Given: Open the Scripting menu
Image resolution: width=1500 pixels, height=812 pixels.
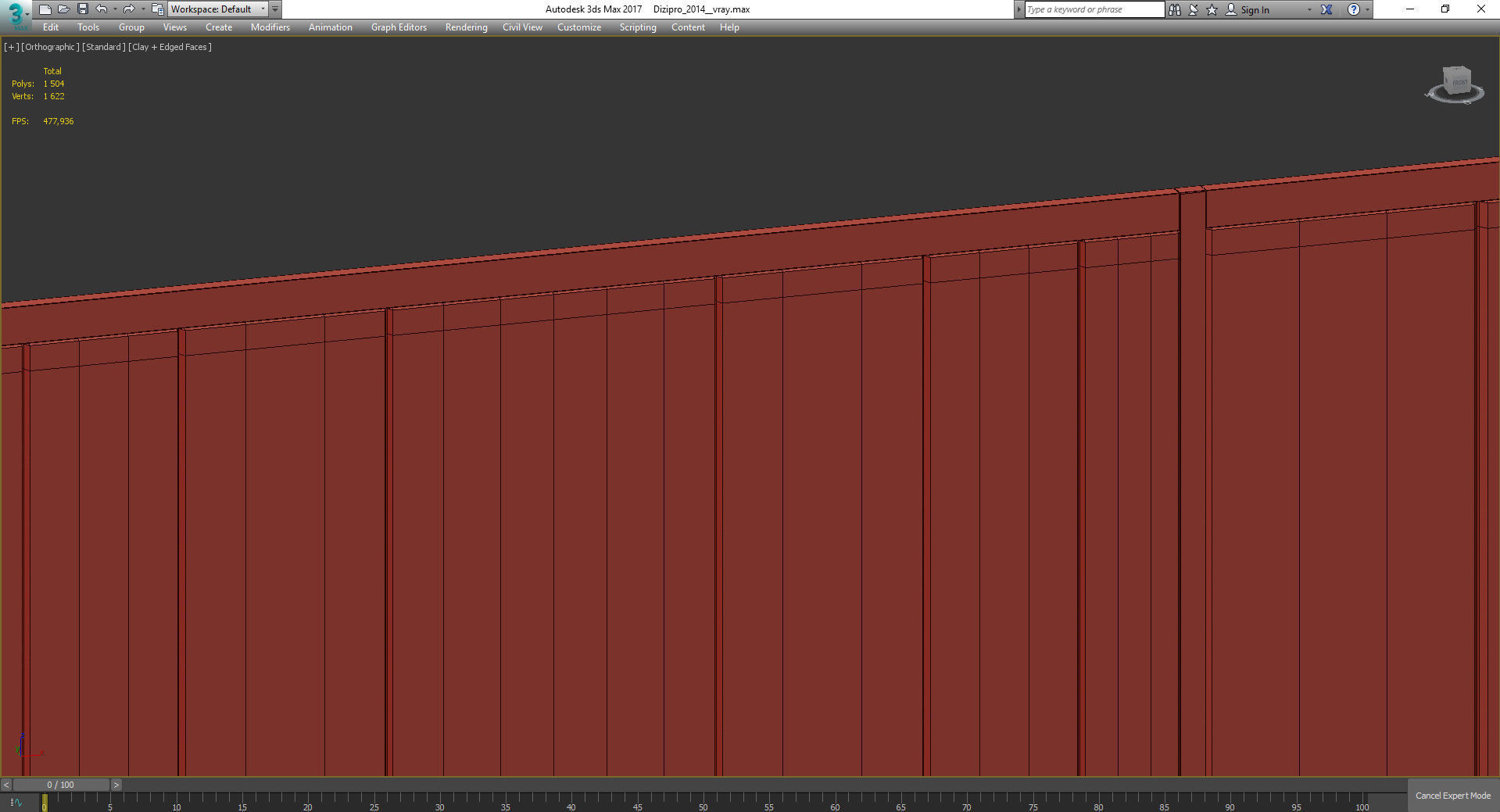Looking at the screenshot, I should coord(638,27).
